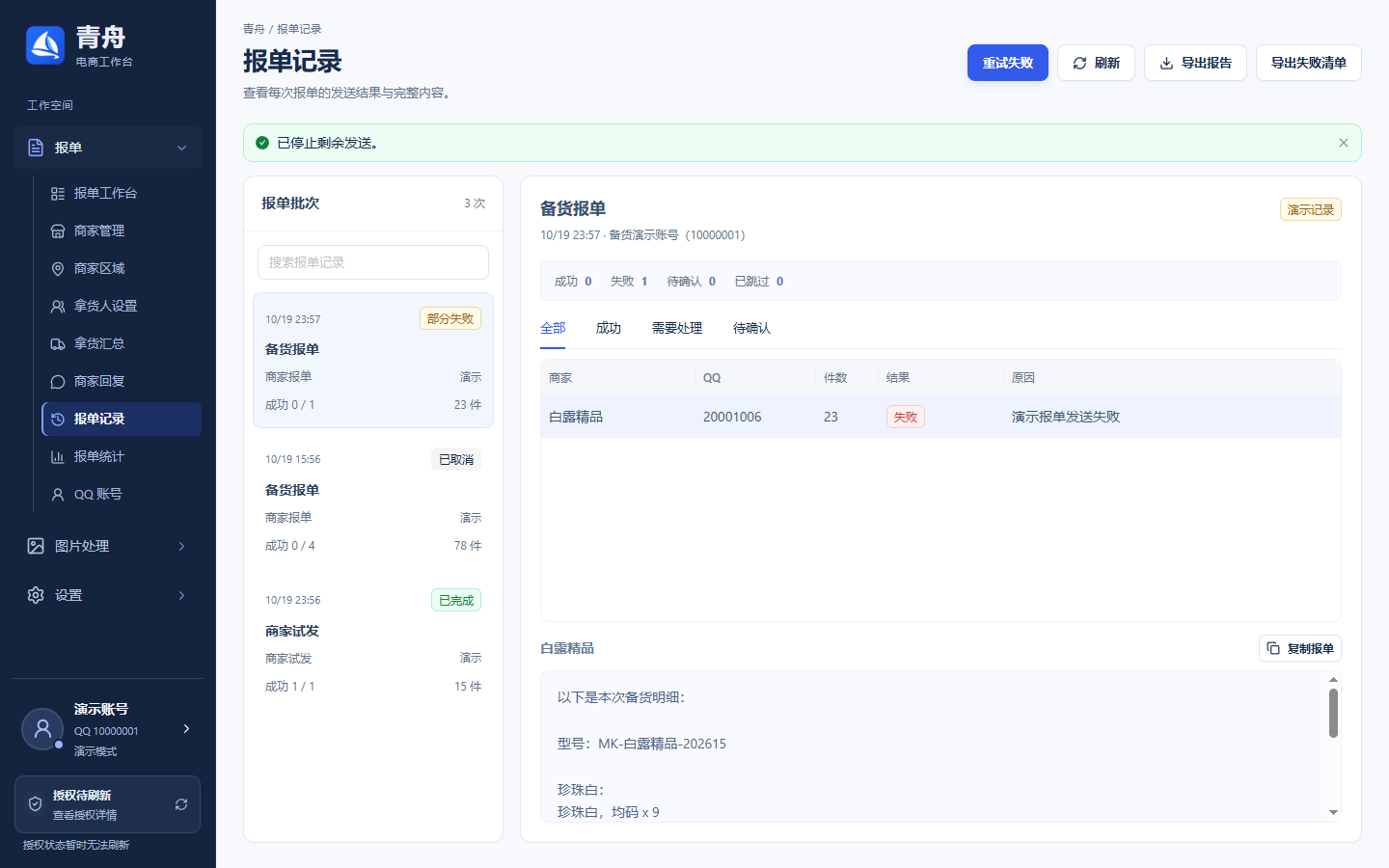The image size is (1389, 868).
Task: Click the 商家管理 store icon
Action: click(58, 231)
